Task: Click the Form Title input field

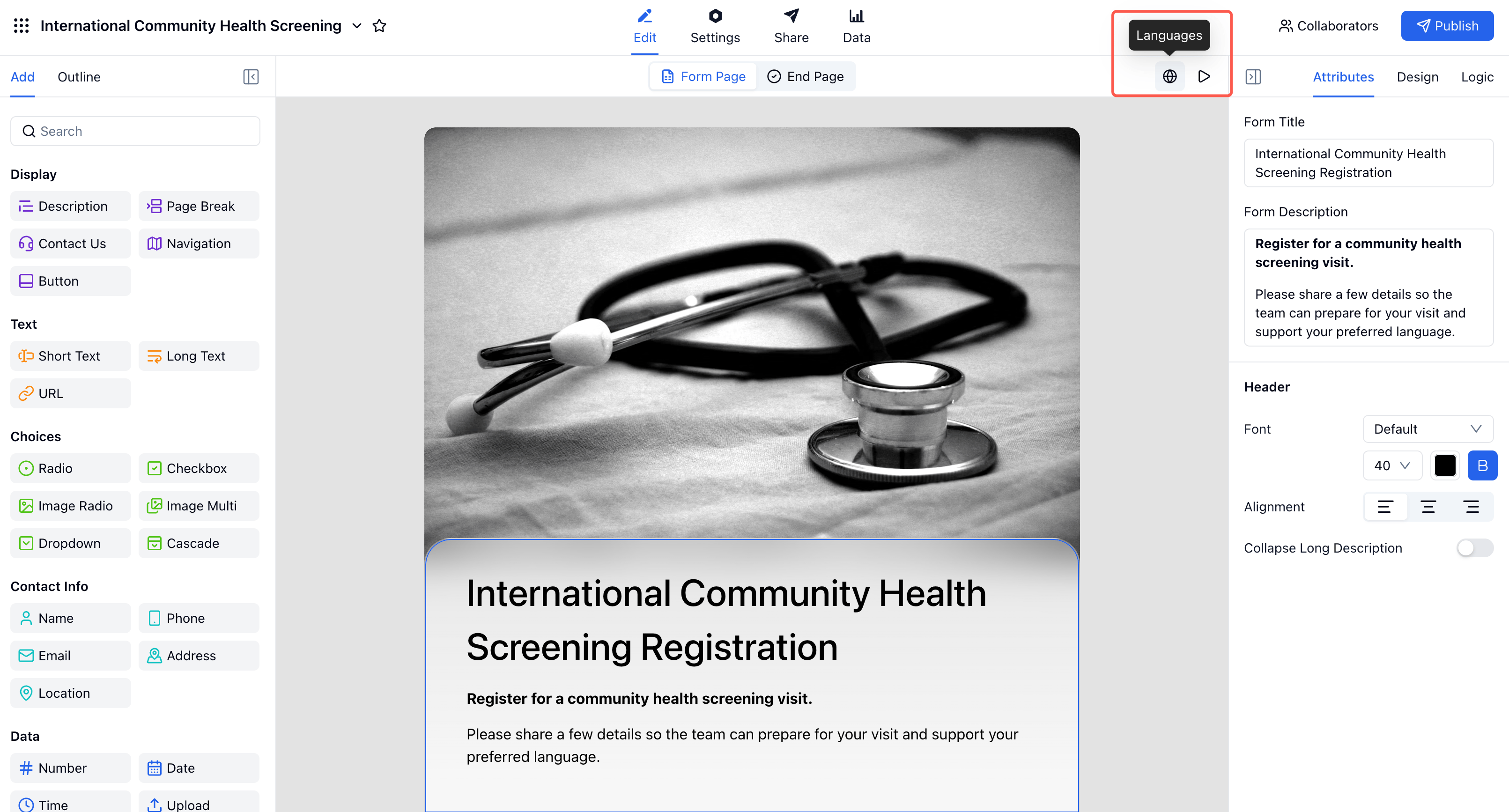Action: click(1368, 163)
